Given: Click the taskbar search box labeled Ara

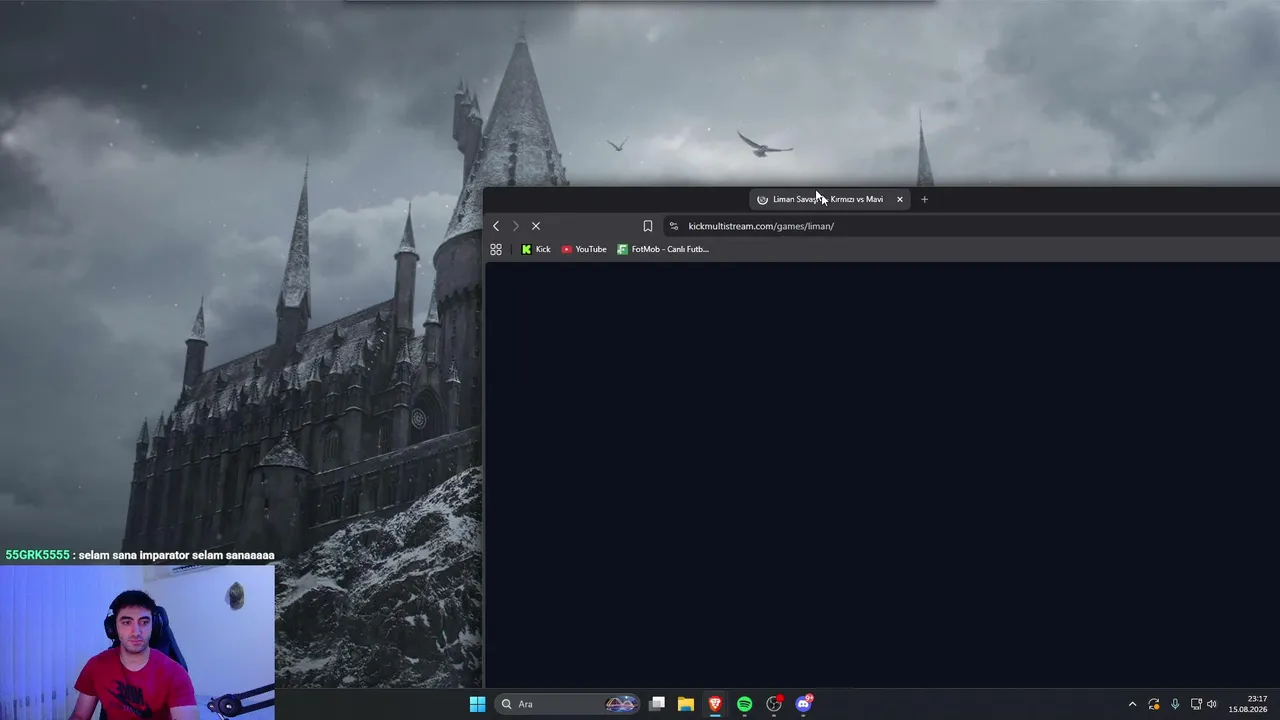Looking at the screenshot, I should coord(567,704).
